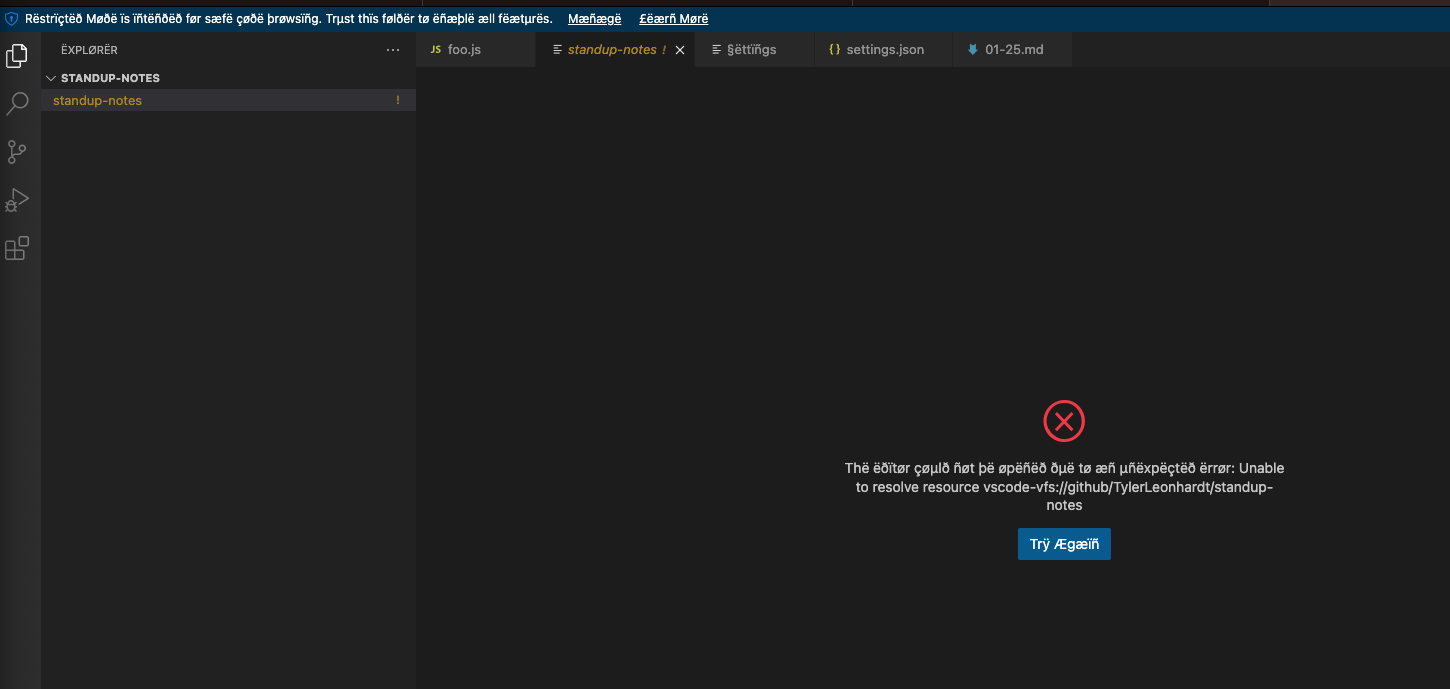The height and width of the screenshot is (689, 1450).
Task: Click the markdown icon on the 01-25.md tab
Action: pos(971,48)
